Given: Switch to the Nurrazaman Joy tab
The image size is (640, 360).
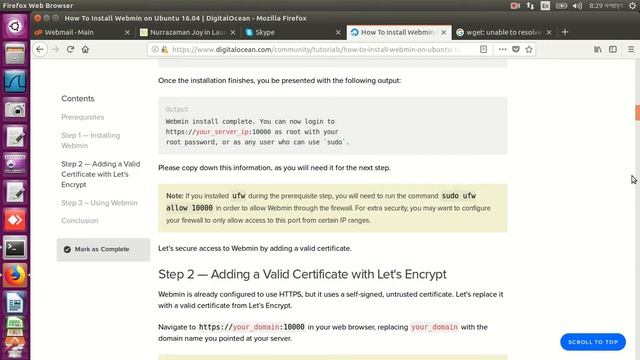Looking at the screenshot, I should point(188,32).
